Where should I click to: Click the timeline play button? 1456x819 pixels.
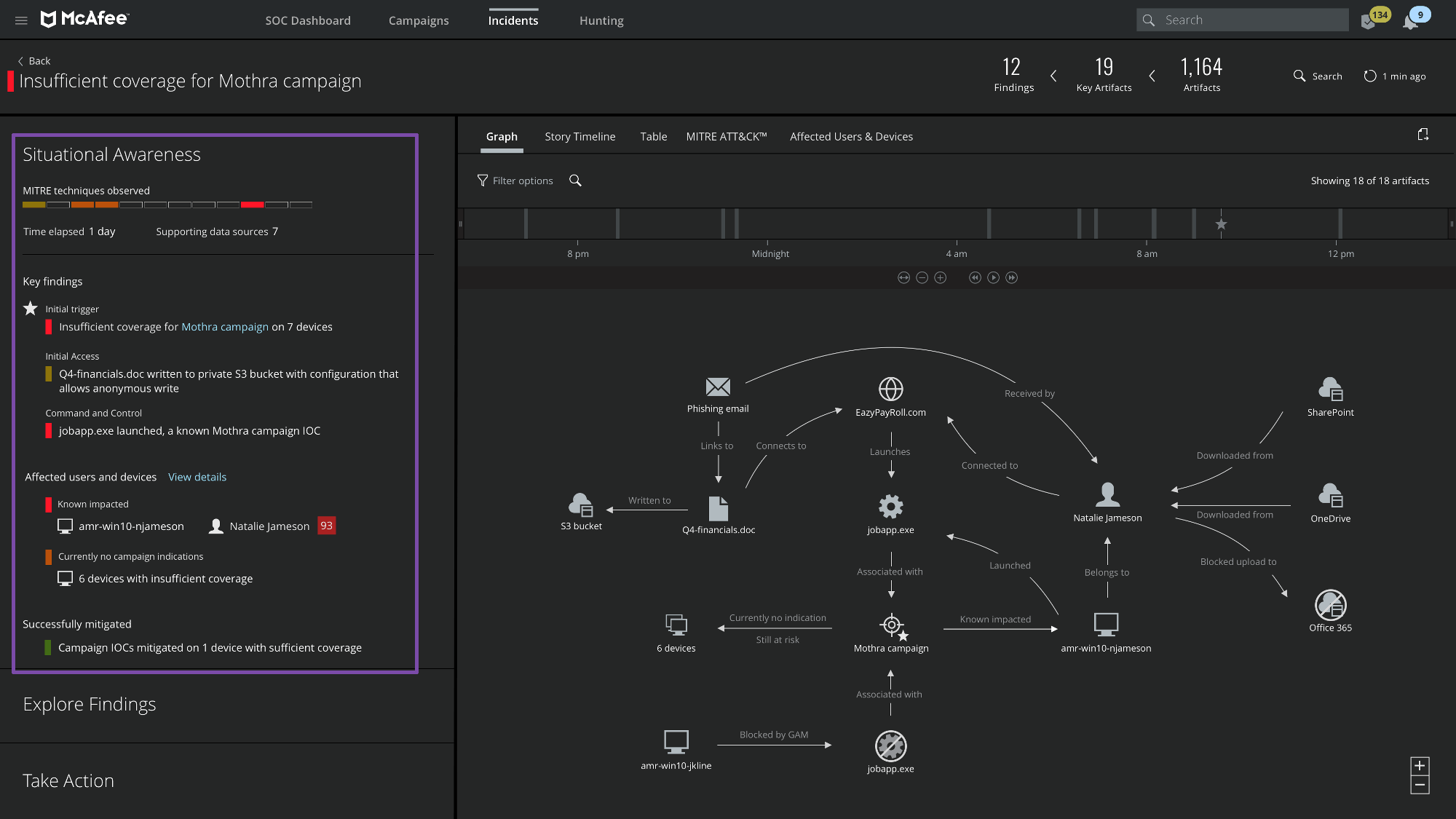pos(993,277)
